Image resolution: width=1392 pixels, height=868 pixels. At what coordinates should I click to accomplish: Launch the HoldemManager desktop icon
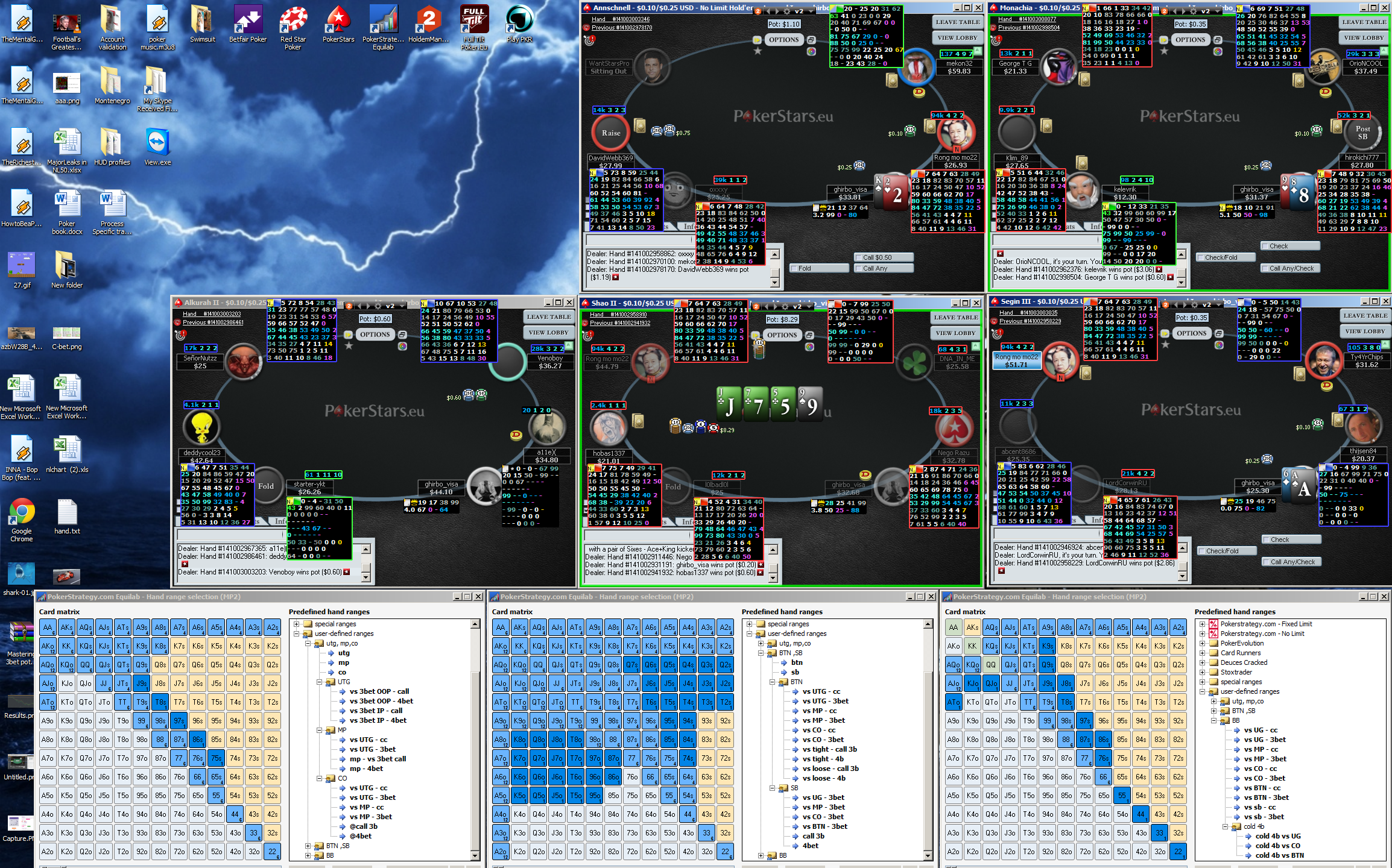coord(429,24)
